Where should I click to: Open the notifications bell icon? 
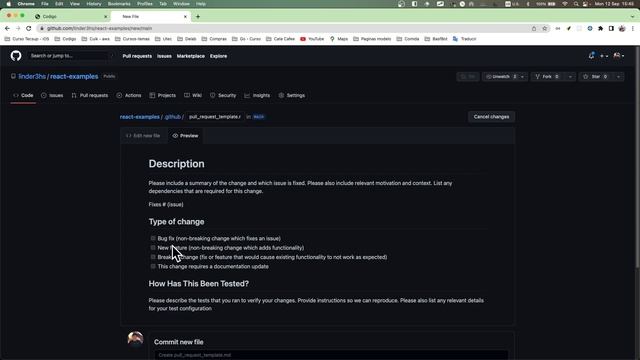(x=591, y=56)
